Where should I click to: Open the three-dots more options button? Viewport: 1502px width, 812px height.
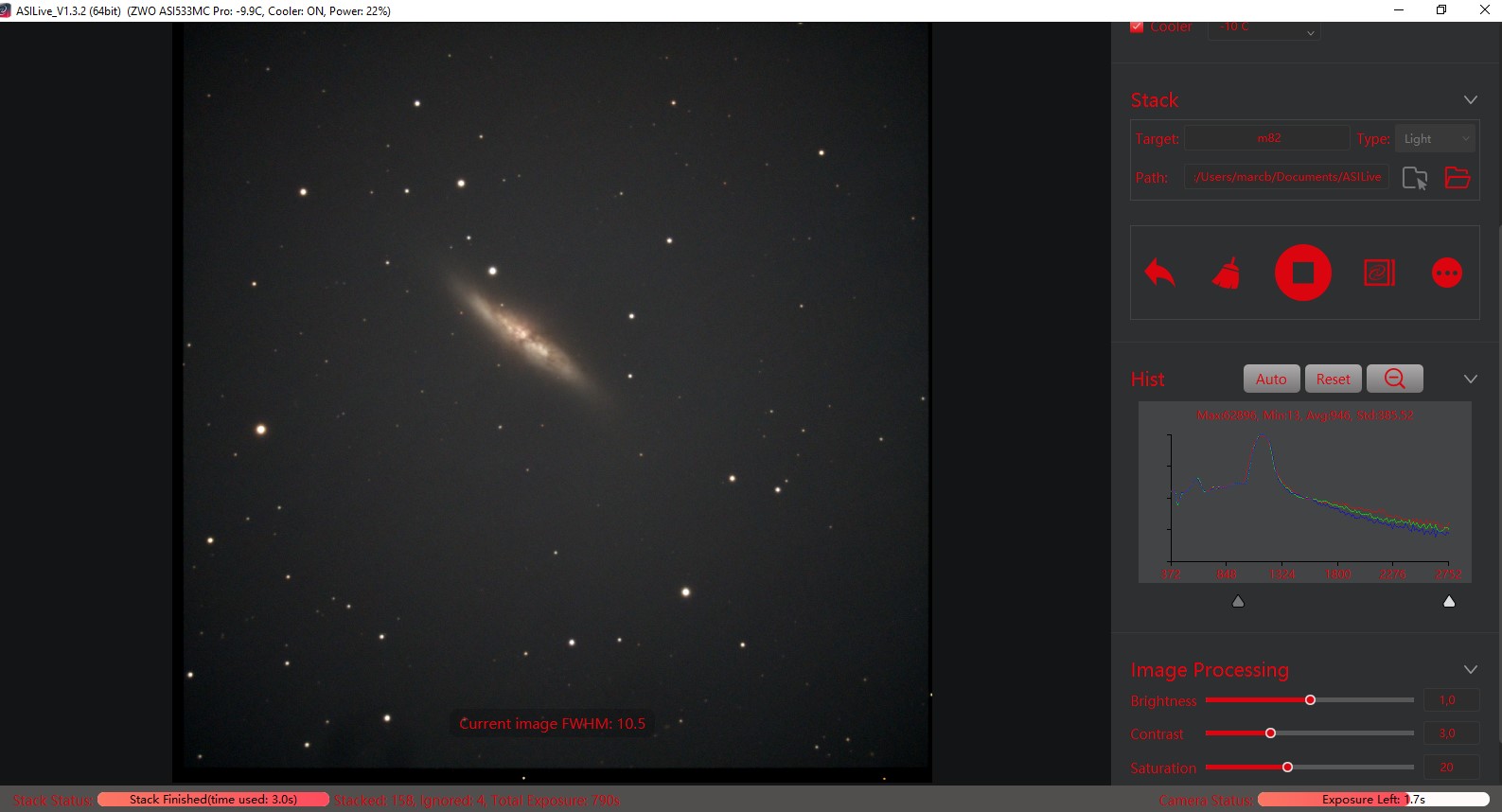pos(1447,273)
